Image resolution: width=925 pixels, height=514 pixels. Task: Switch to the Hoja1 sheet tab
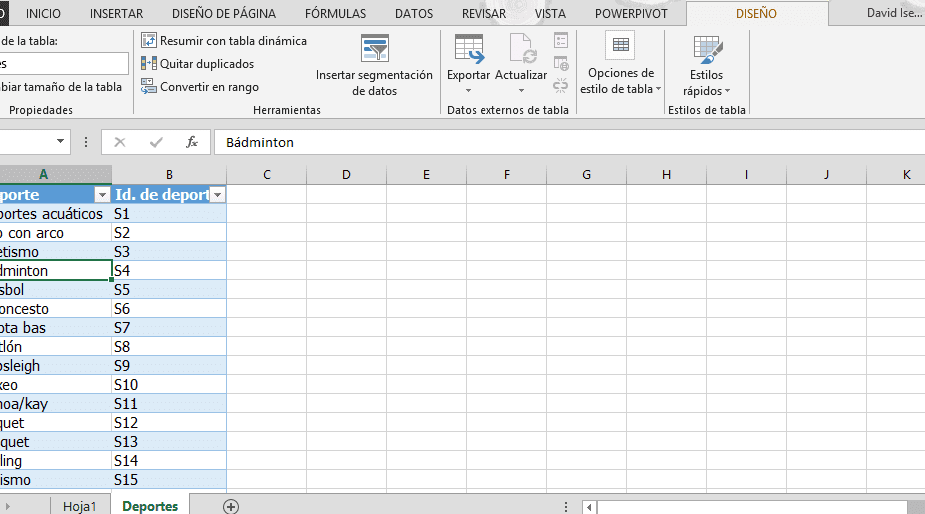80,506
